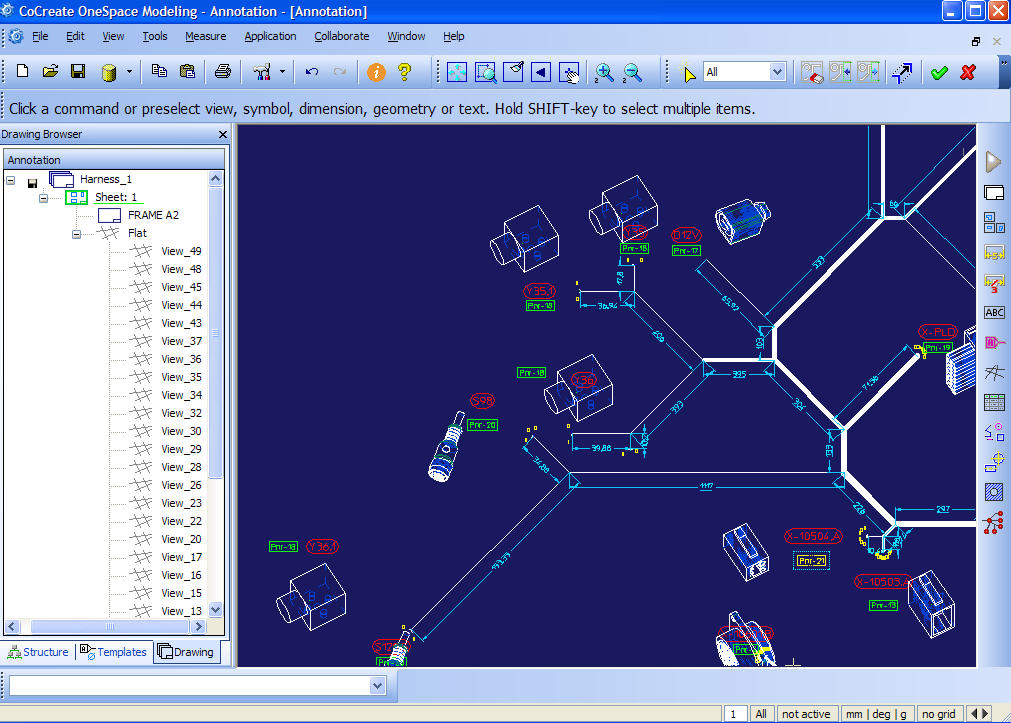Open the Measure menu
Viewport: 1011px width, 723px height.
[205, 36]
